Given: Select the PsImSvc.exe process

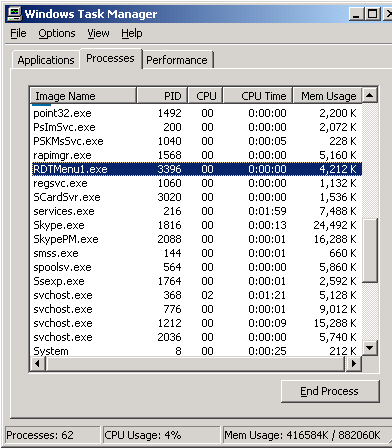Looking at the screenshot, I should [196, 127].
